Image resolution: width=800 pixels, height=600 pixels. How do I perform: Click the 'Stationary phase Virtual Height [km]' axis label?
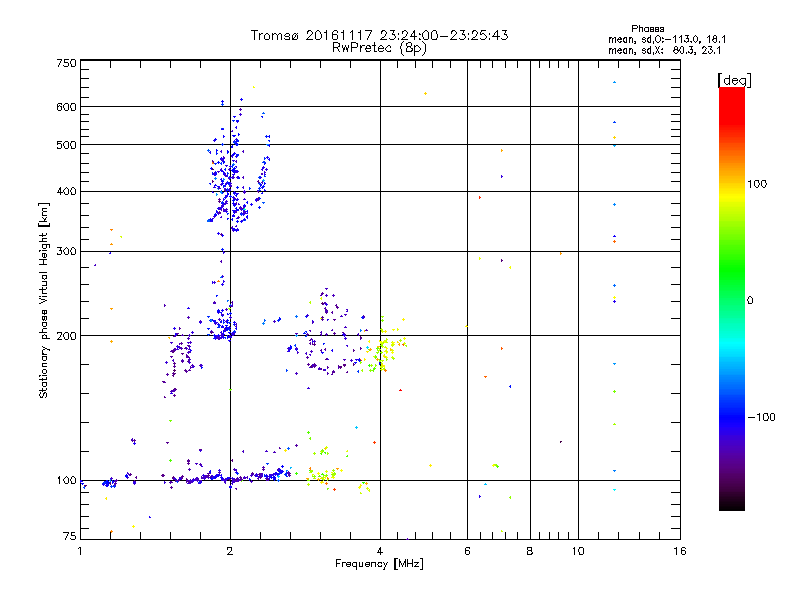click(44, 300)
